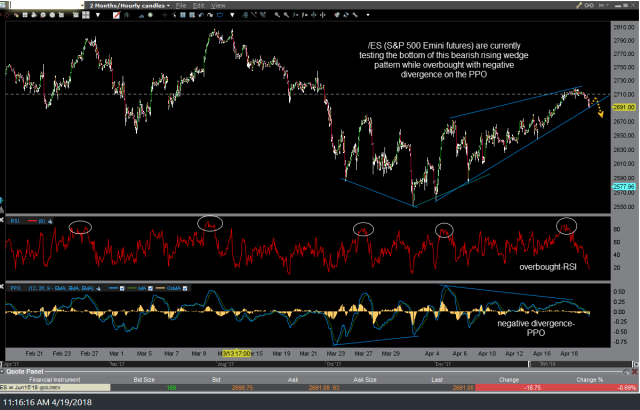
Task: Select the ES Jun15'18 instrument row
Action: point(55,388)
